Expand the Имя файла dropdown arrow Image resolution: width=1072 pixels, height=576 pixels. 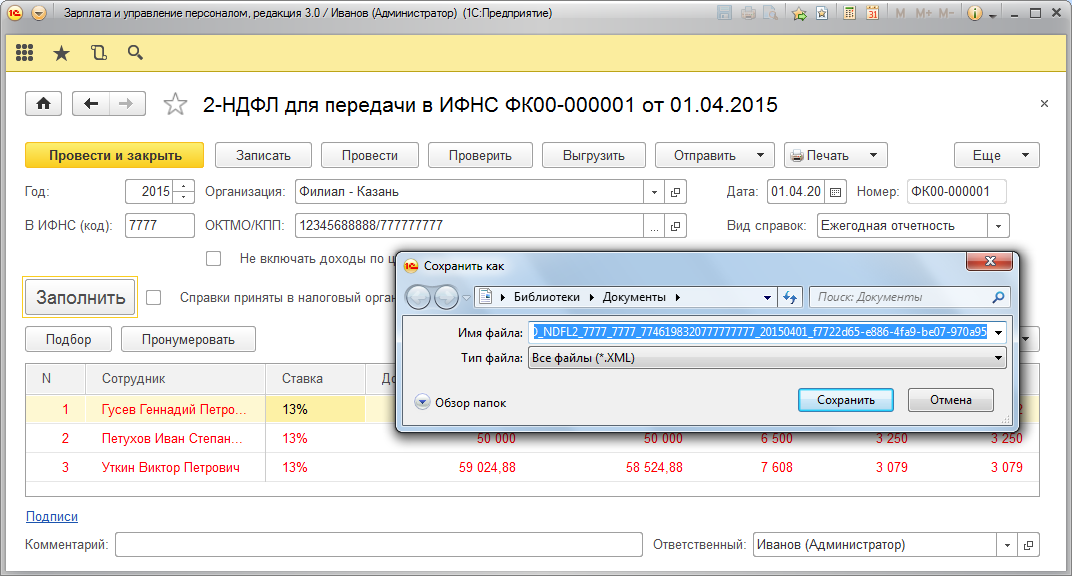(x=998, y=333)
